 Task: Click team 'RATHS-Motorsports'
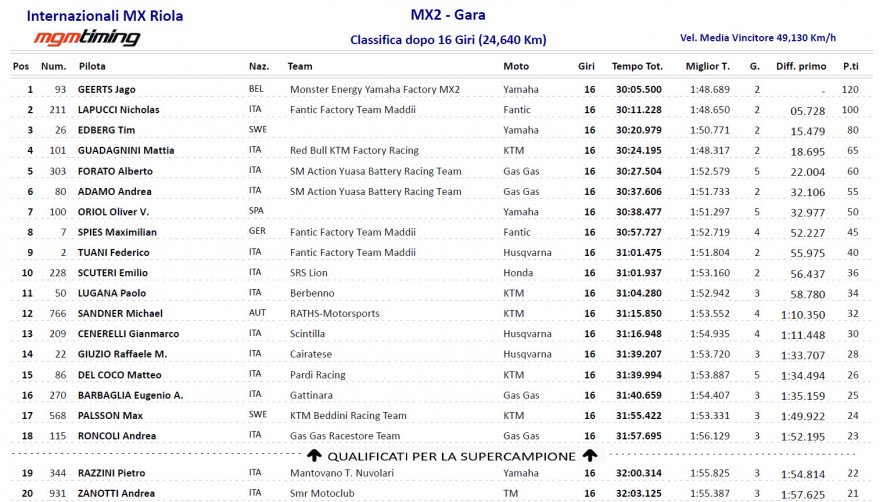(334, 313)
